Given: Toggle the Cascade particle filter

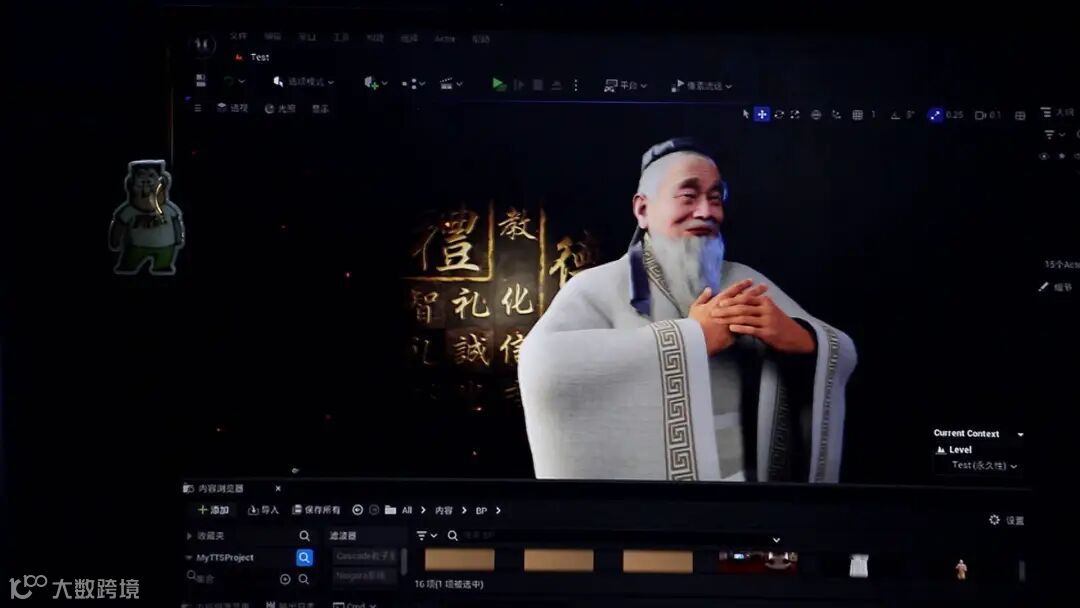Looking at the screenshot, I should pos(366,556).
